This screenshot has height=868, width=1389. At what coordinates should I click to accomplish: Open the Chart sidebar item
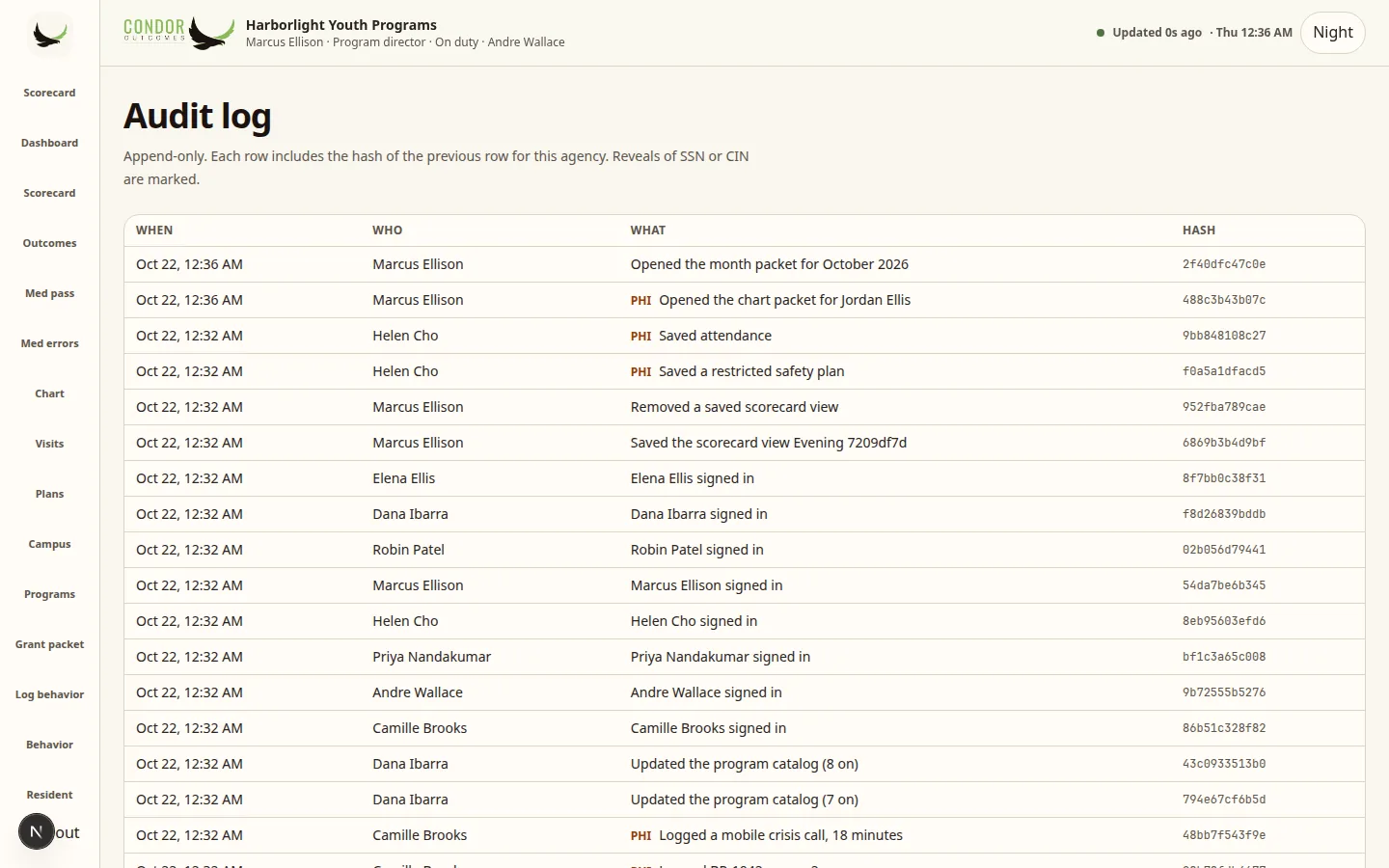[x=49, y=393]
